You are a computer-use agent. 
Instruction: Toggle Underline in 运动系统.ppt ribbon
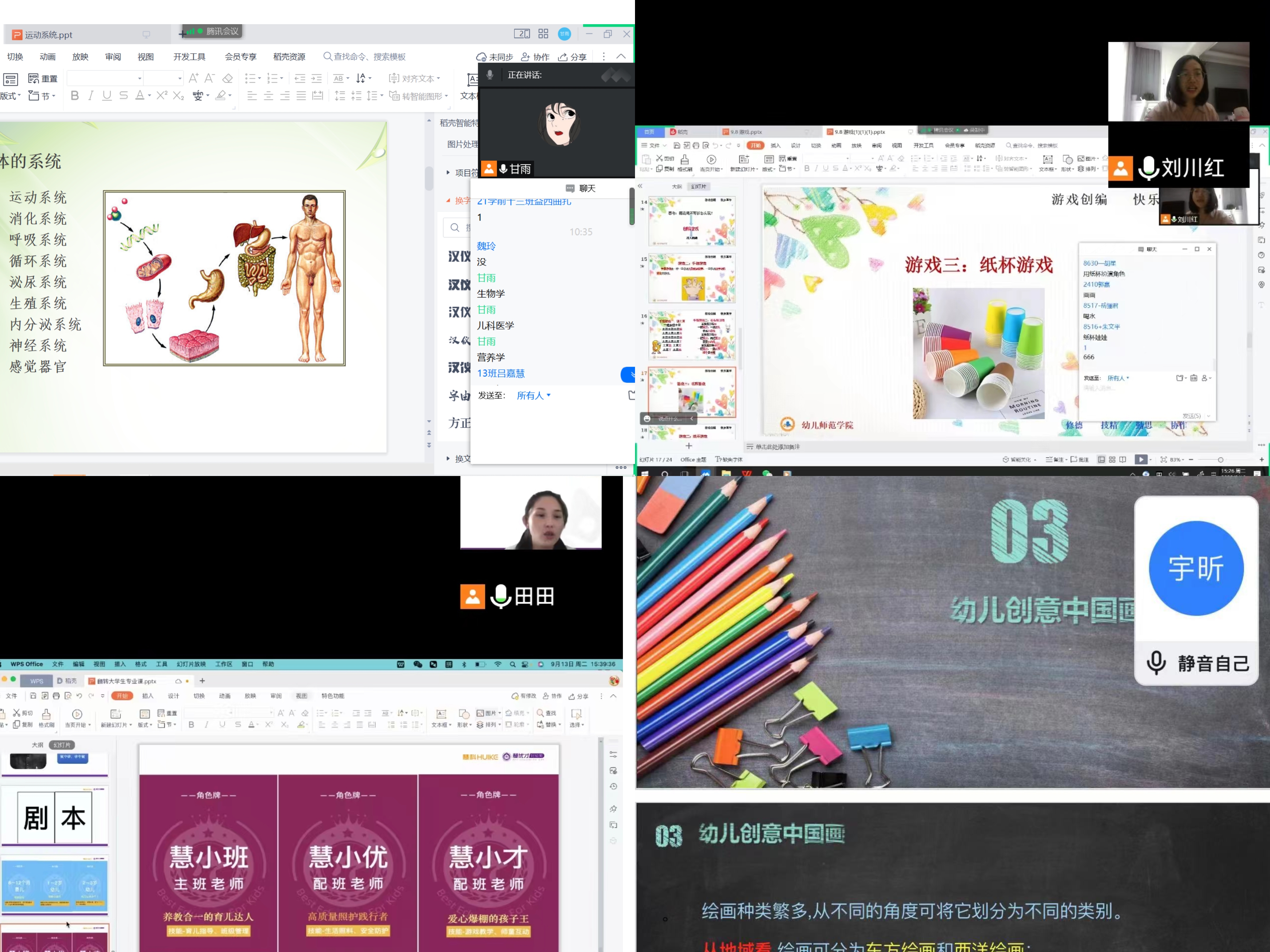(x=107, y=96)
